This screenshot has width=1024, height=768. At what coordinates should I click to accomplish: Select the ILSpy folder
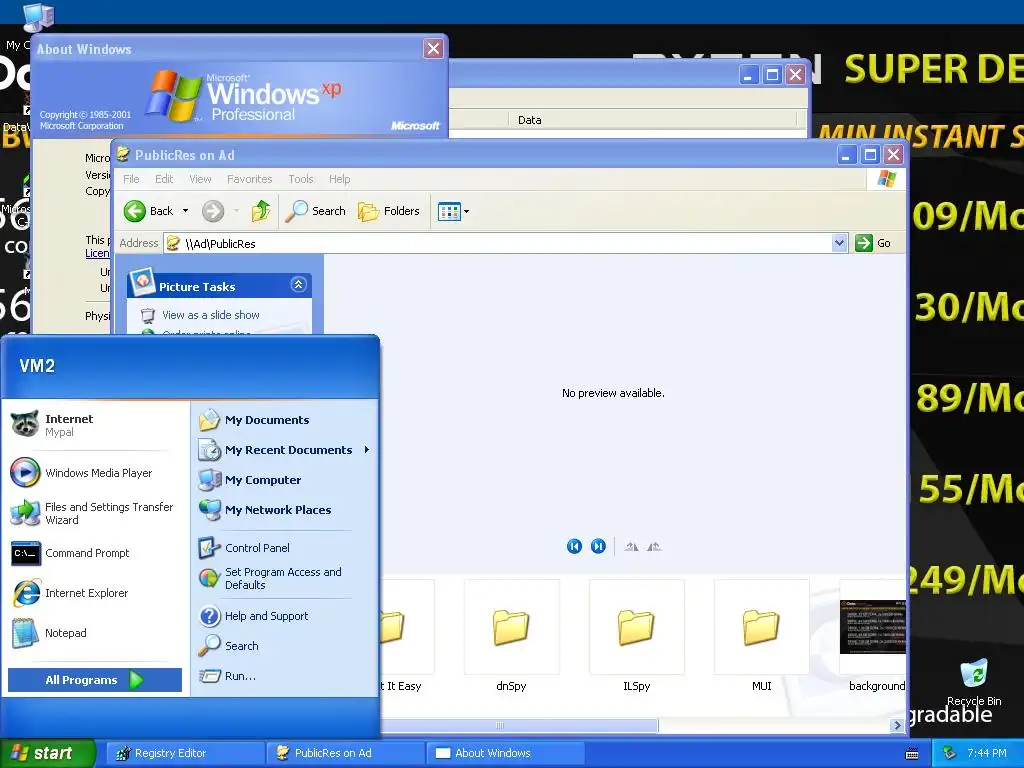(x=637, y=635)
